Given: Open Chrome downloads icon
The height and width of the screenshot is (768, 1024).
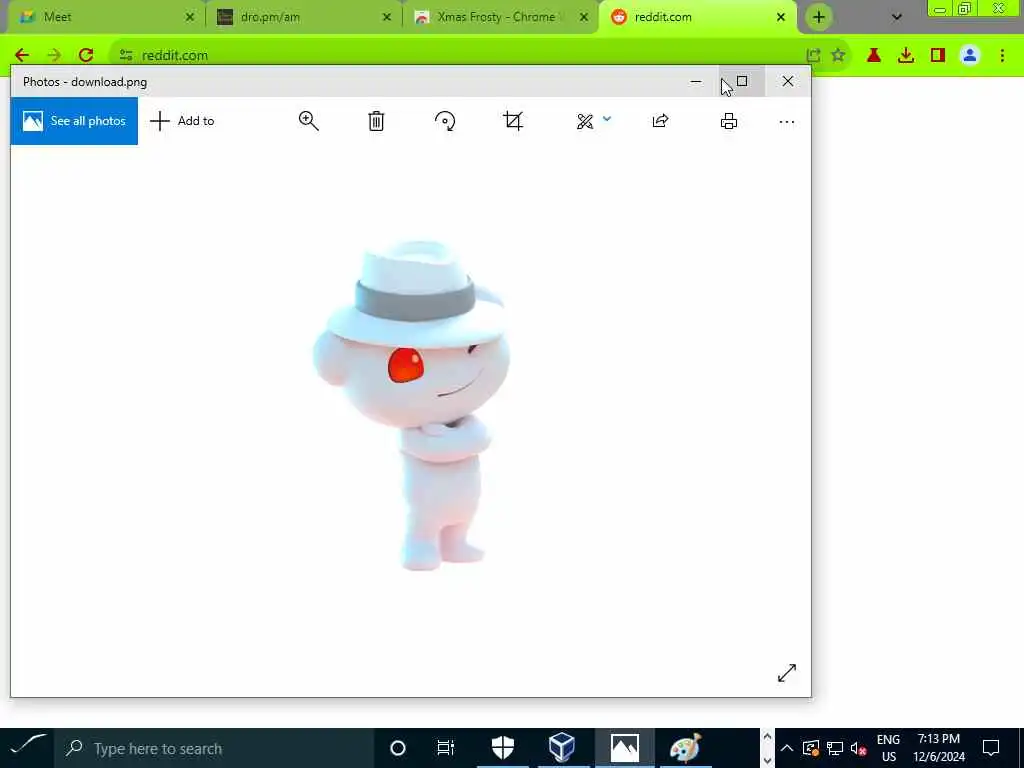Looking at the screenshot, I should click(x=906, y=56).
